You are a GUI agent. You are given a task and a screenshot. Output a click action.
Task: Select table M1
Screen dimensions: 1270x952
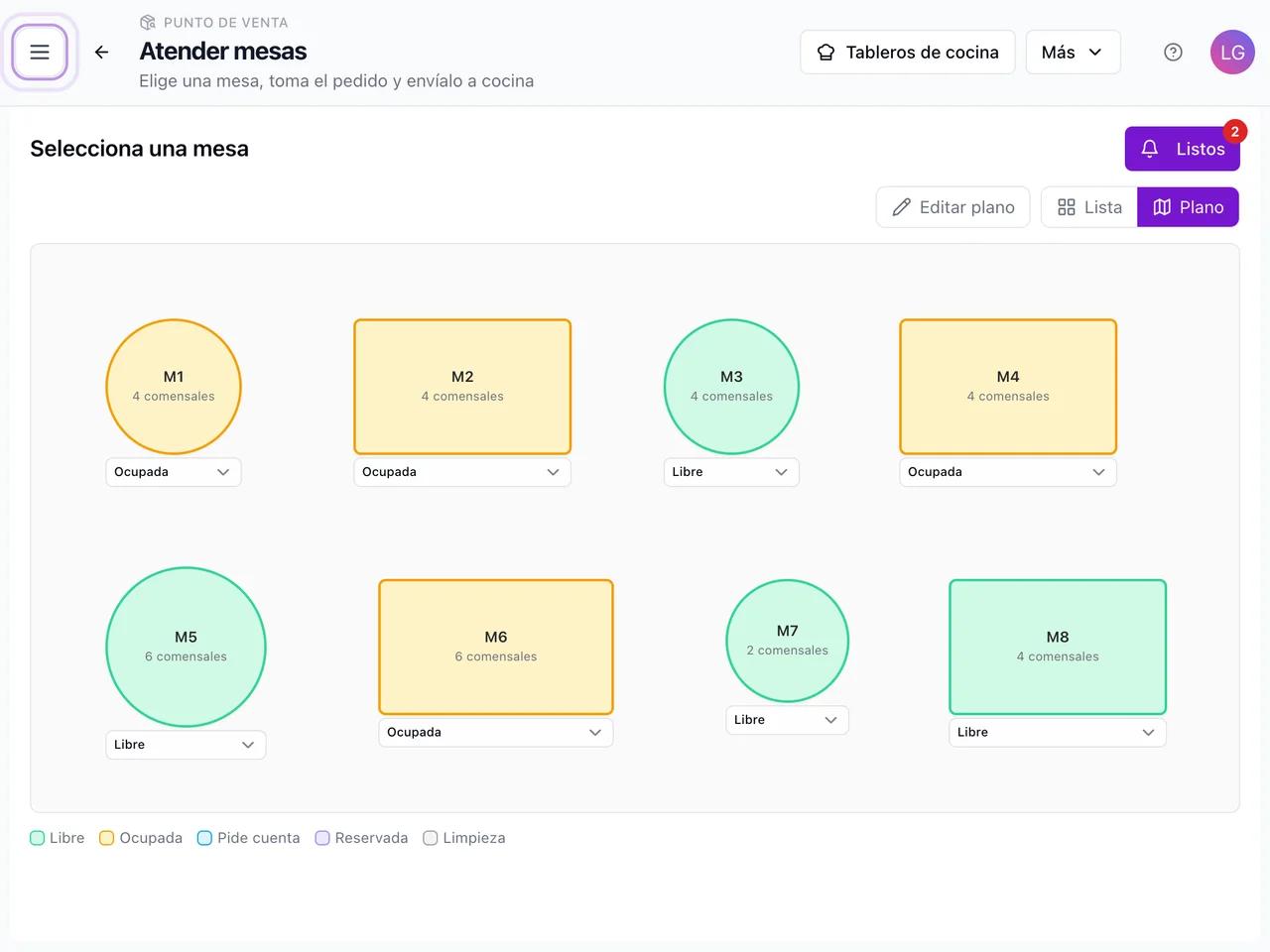pos(174,387)
